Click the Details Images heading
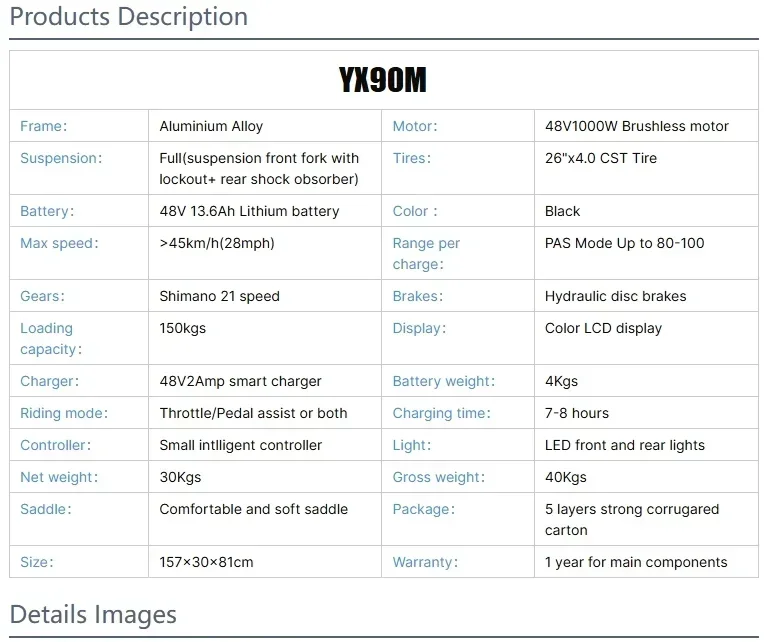This screenshot has width=769, height=642. (x=93, y=614)
